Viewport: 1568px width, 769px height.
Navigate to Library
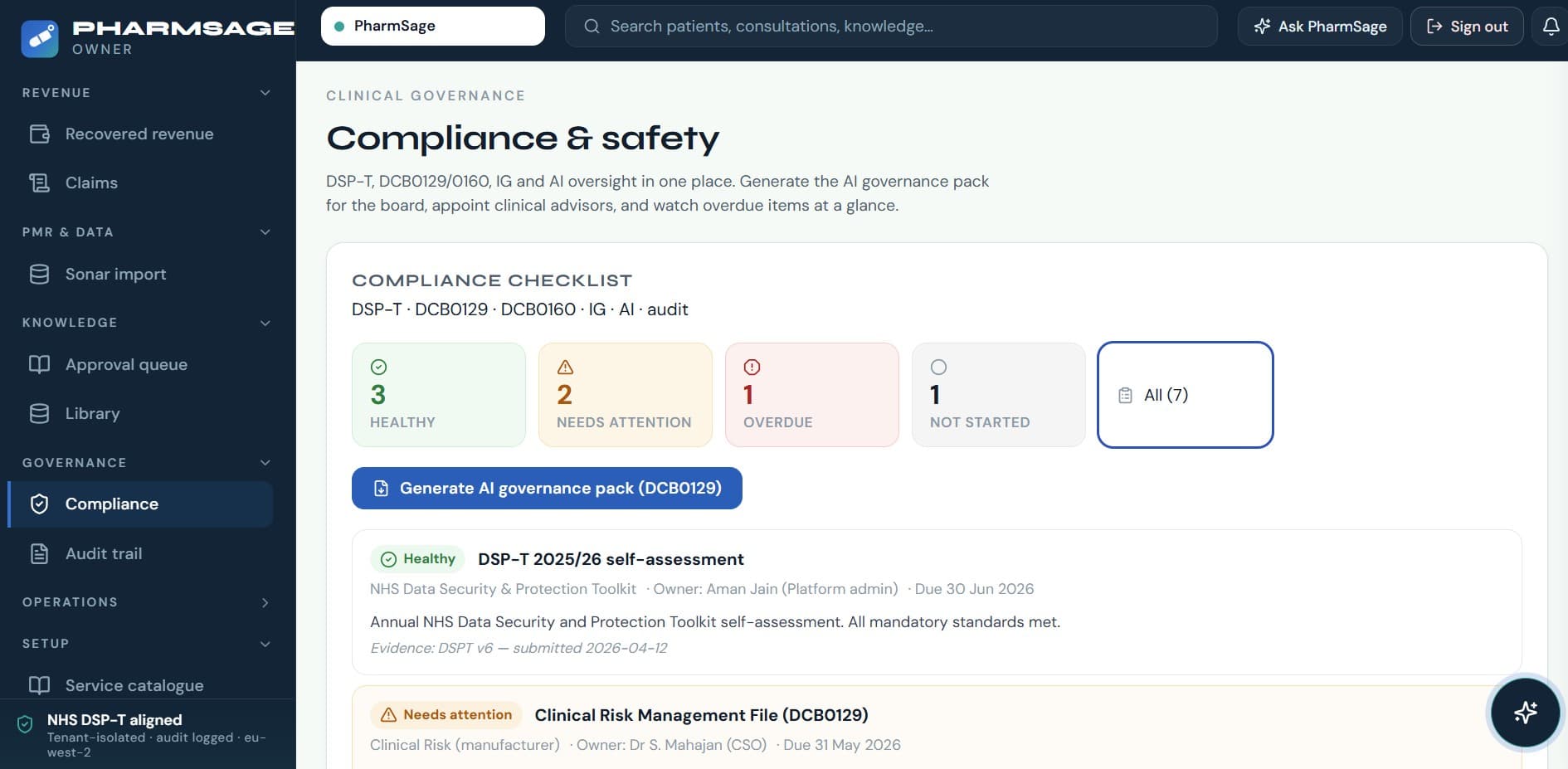pos(140,413)
